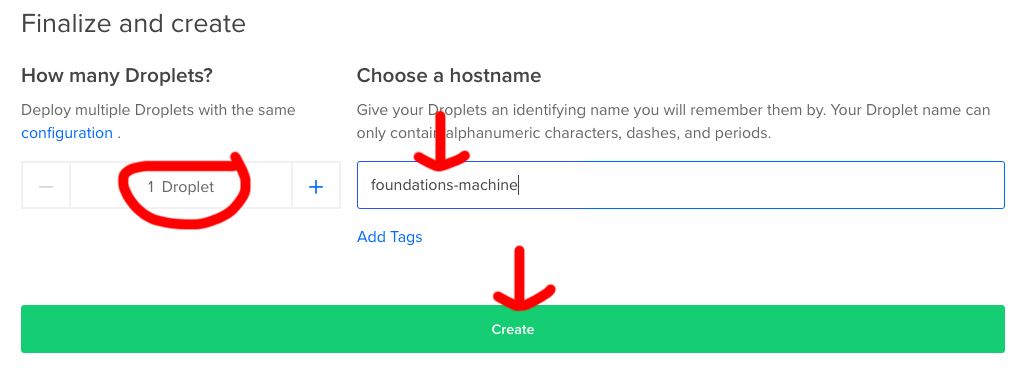Click the 'Choose a hostname' heading
The width and height of the screenshot is (1027, 378).
(x=449, y=75)
